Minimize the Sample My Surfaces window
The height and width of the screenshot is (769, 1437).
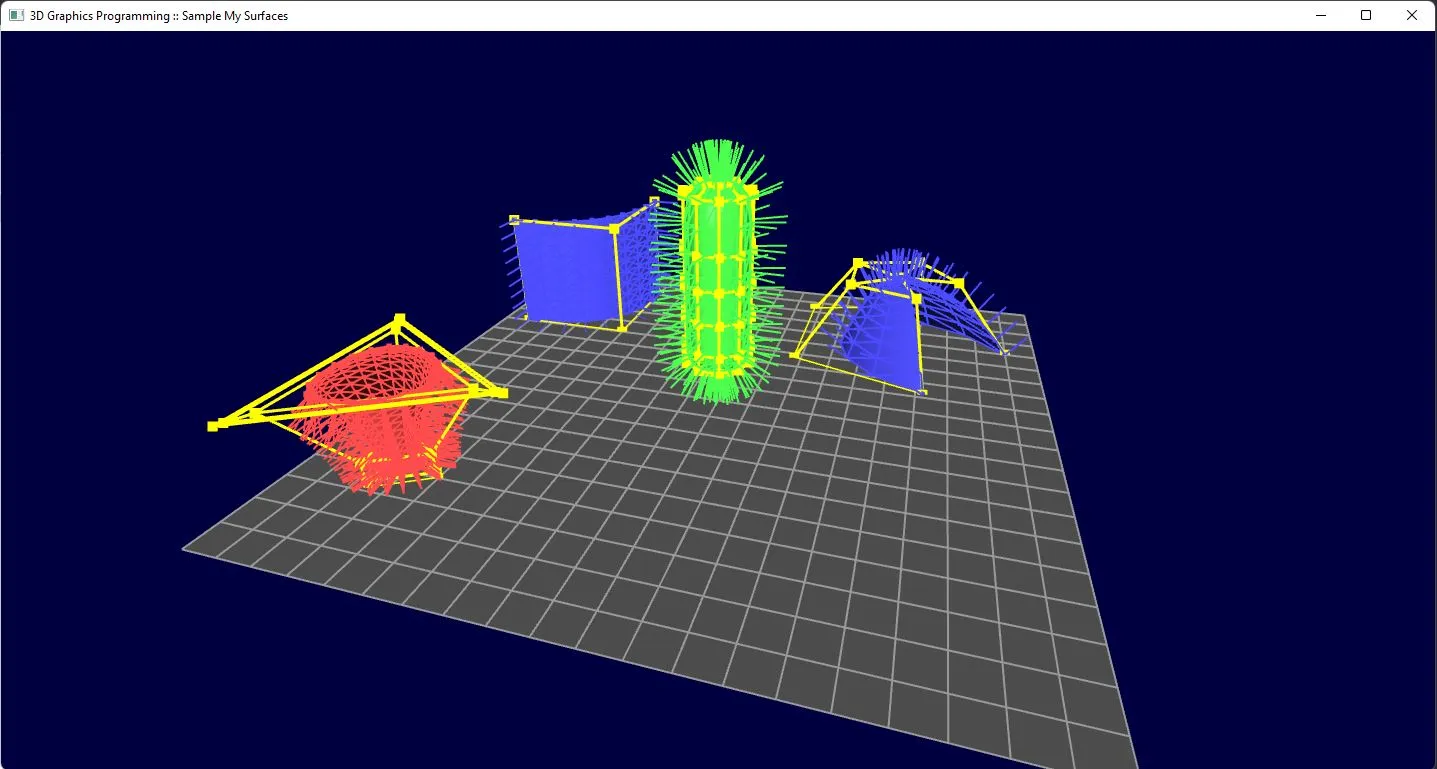coord(1321,15)
